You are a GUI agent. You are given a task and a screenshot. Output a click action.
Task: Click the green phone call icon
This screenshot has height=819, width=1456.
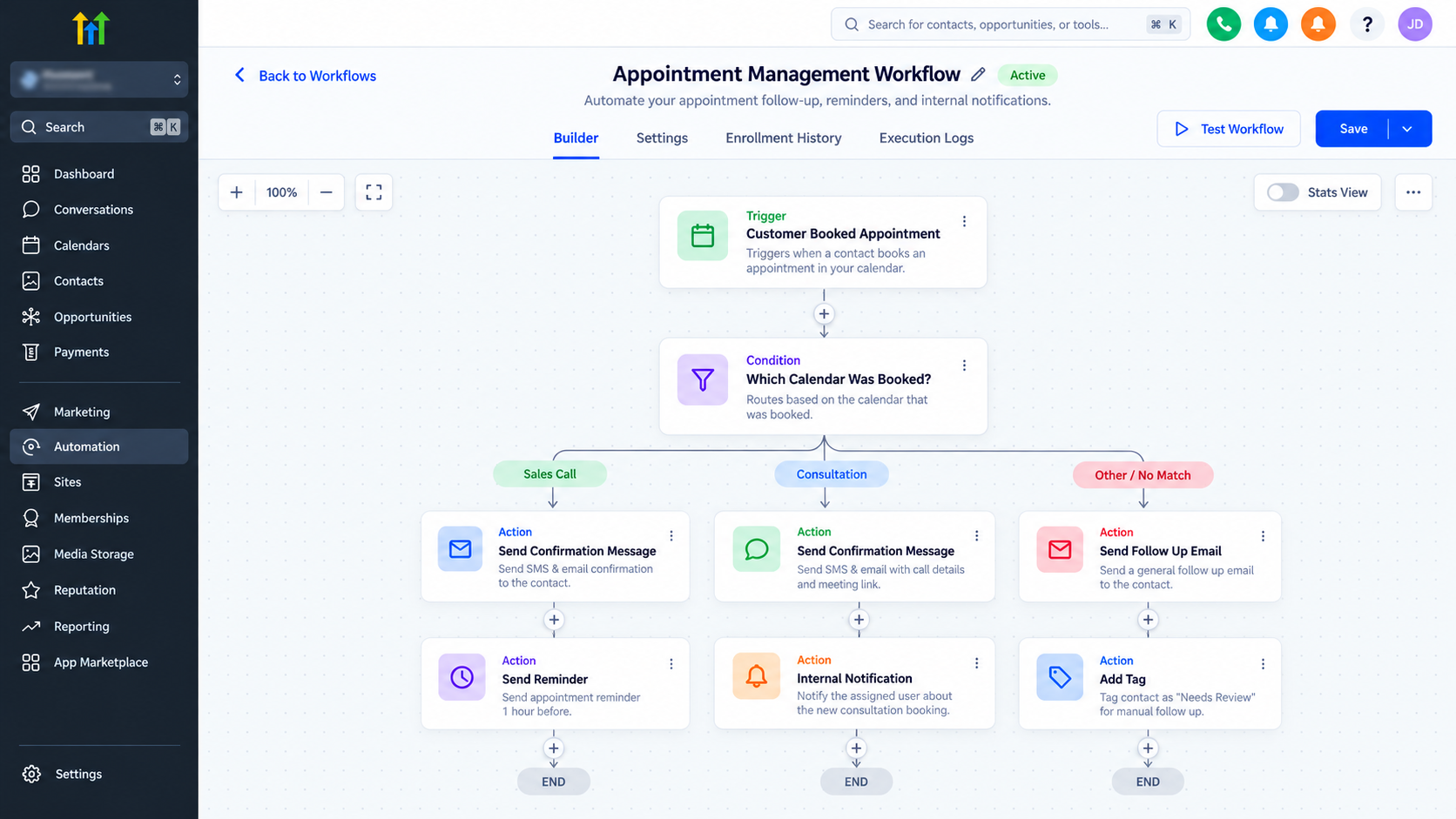click(x=1223, y=24)
